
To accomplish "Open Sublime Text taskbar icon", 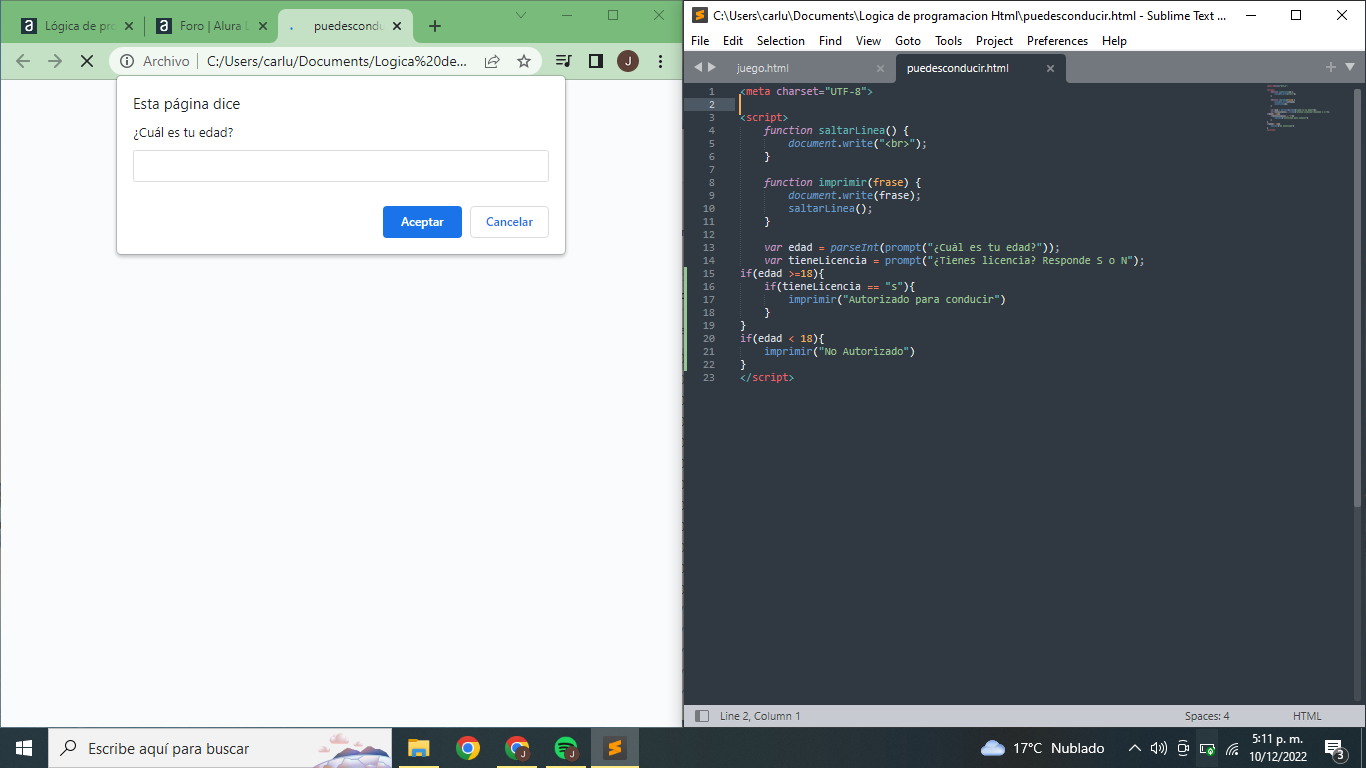I will coord(614,748).
